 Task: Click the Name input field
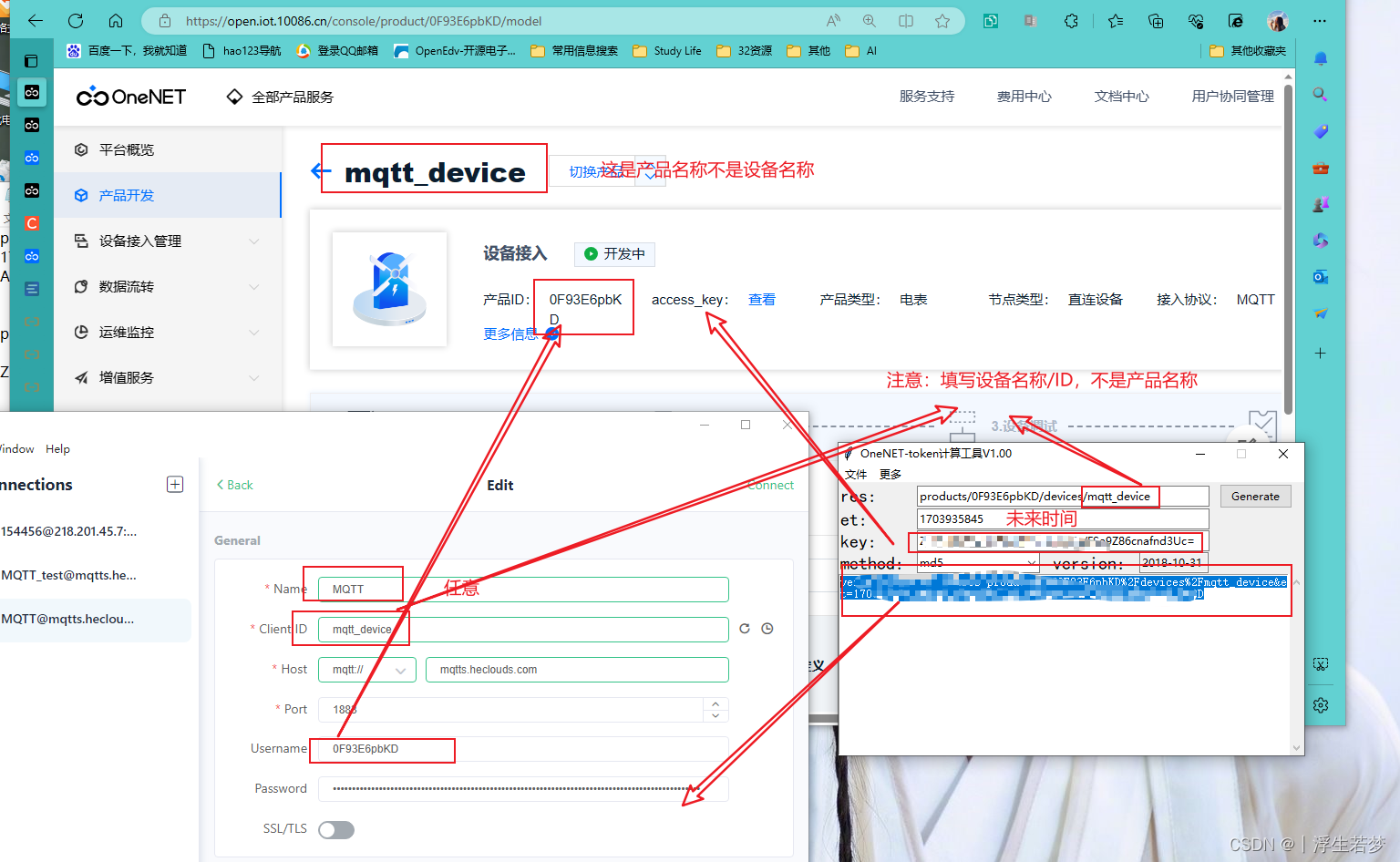coord(523,590)
